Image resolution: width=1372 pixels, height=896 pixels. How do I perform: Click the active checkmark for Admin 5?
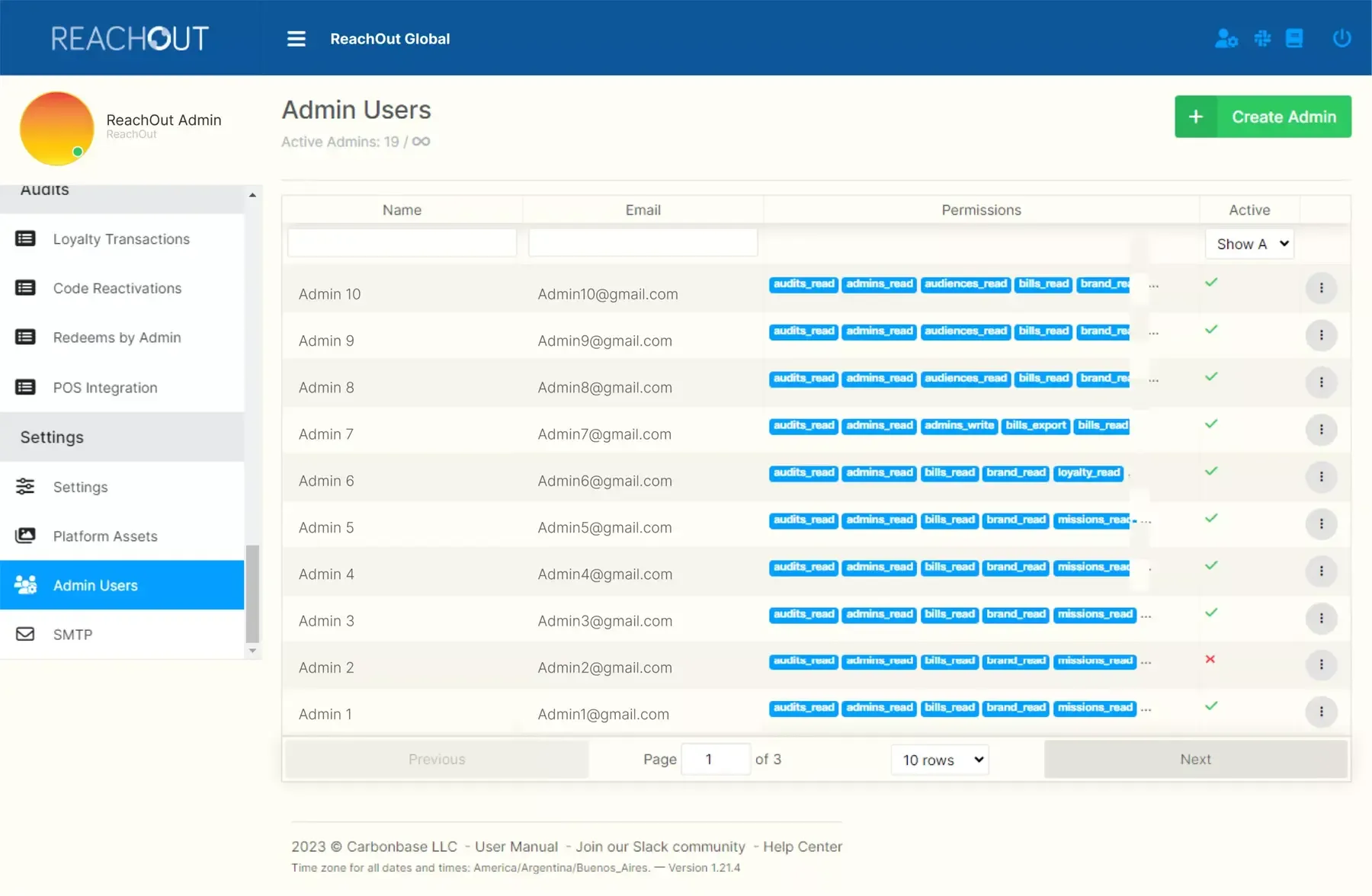[x=1211, y=519]
